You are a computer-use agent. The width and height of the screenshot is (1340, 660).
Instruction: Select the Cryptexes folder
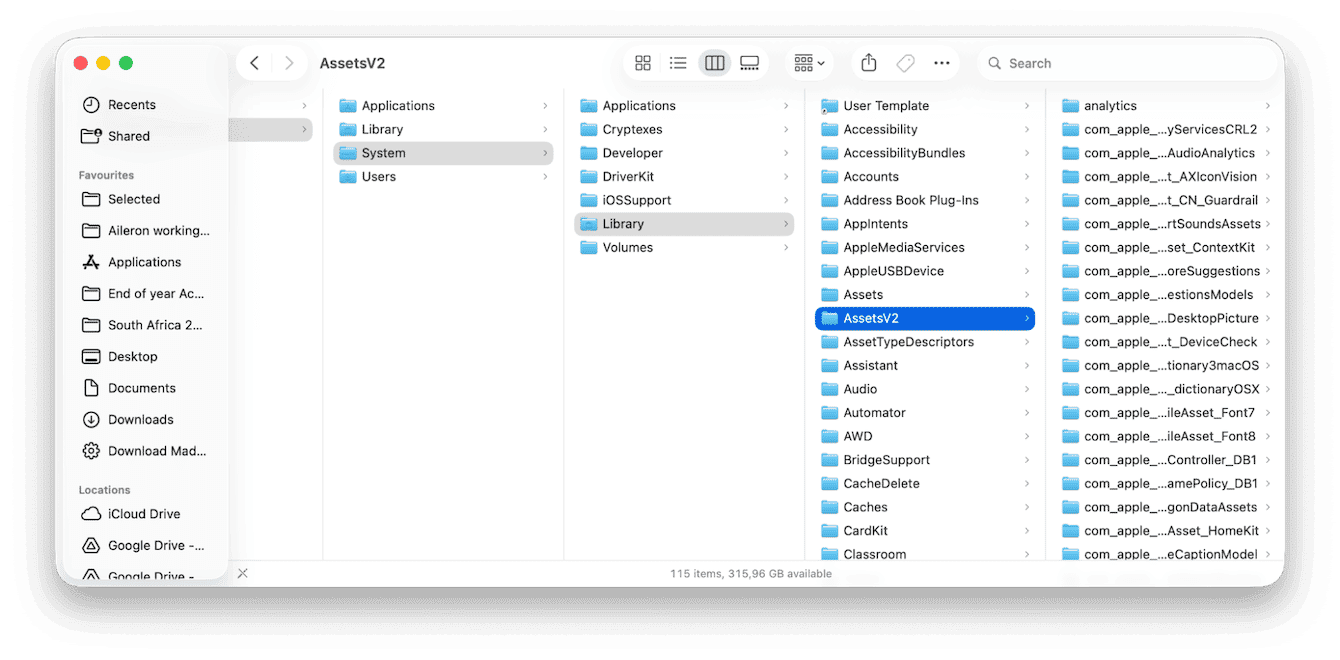(684, 129)
